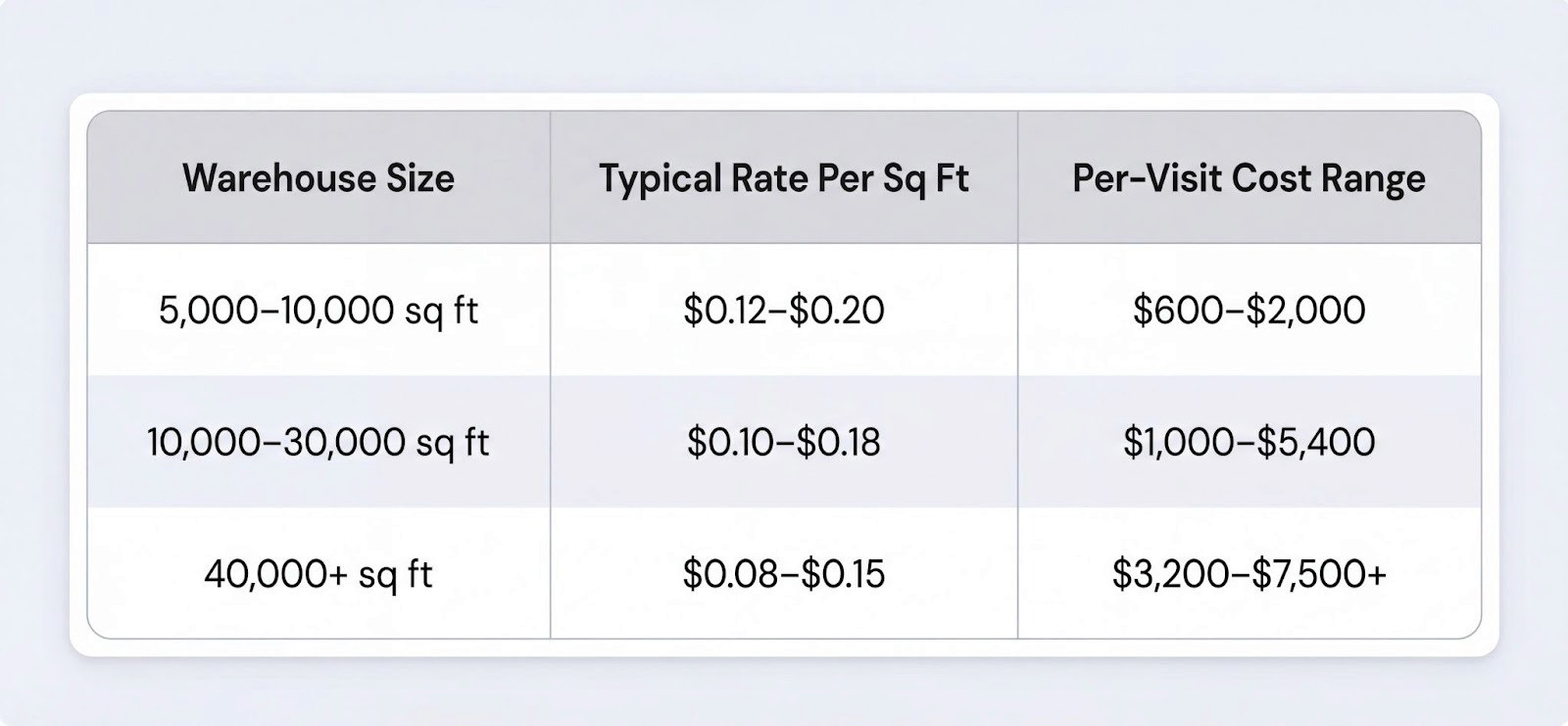Click the $1,000–$5,400 cost cell
Screen dimensions: 1568x726
point(1249,442)
